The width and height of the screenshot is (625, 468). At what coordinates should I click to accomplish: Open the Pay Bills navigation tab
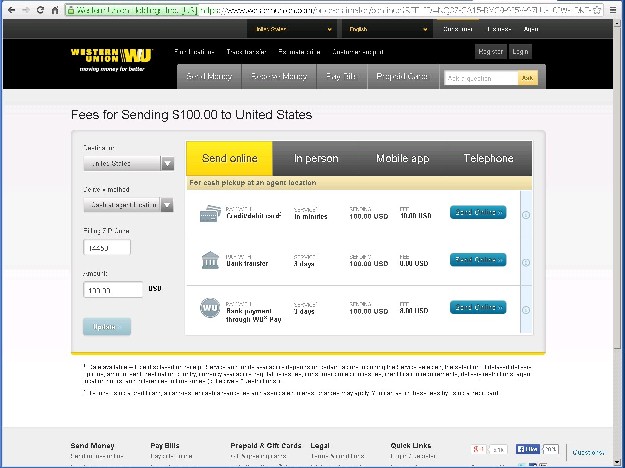click(x=341, y=76)
